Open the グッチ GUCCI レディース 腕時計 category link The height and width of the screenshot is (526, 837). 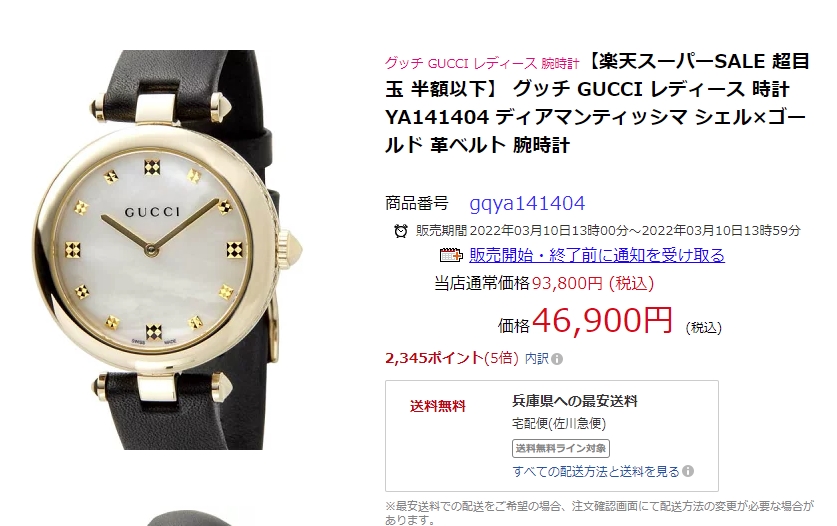[482, 64]
